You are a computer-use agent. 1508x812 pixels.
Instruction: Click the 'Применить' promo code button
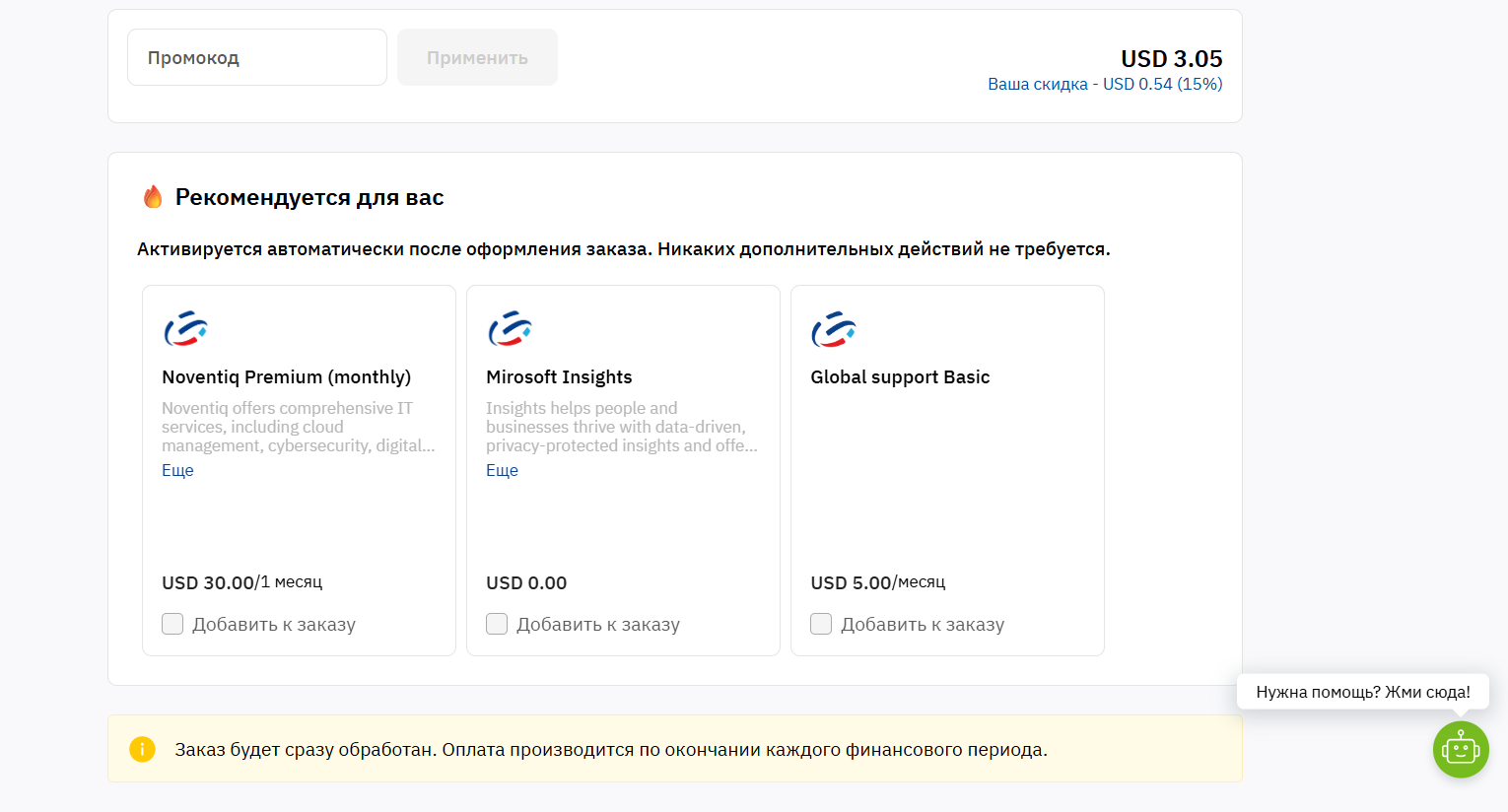click(477, 57)
